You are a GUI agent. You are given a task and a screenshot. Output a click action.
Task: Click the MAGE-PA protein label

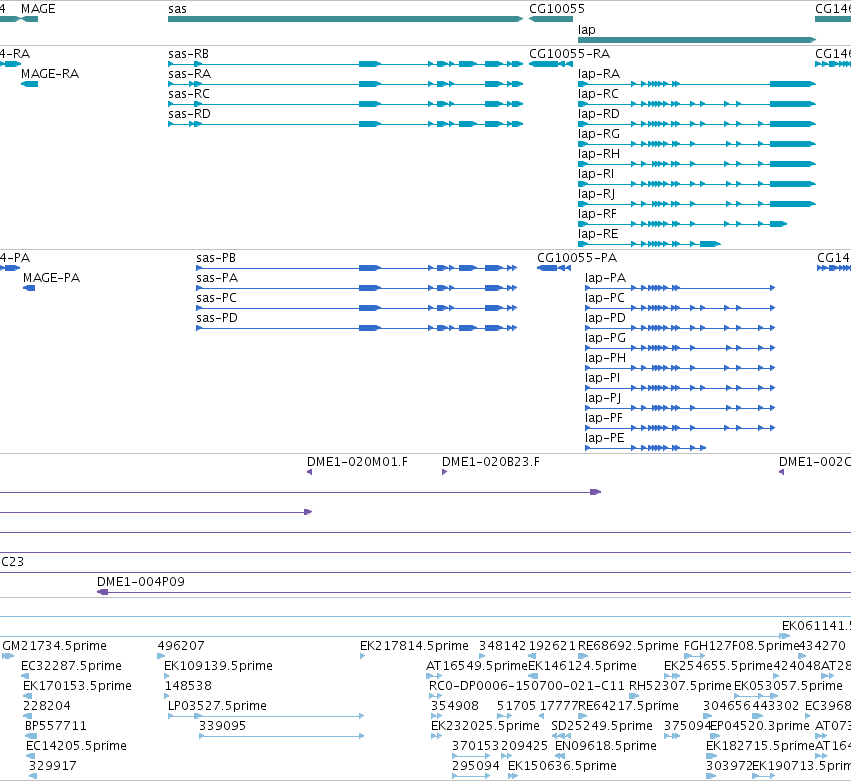pyautogui.click(x=52, y=278)
